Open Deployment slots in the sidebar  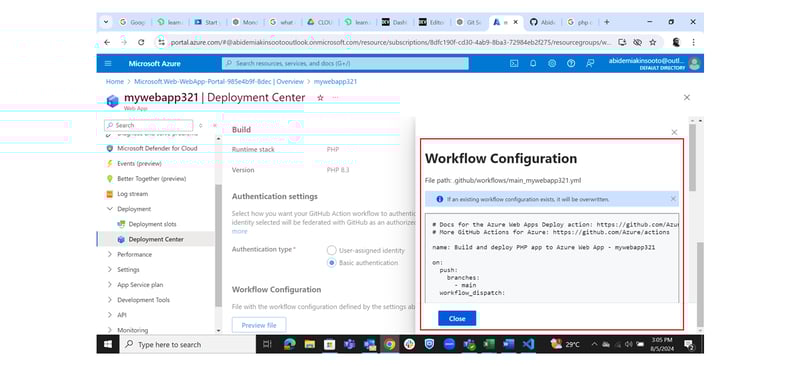[152, 224]
